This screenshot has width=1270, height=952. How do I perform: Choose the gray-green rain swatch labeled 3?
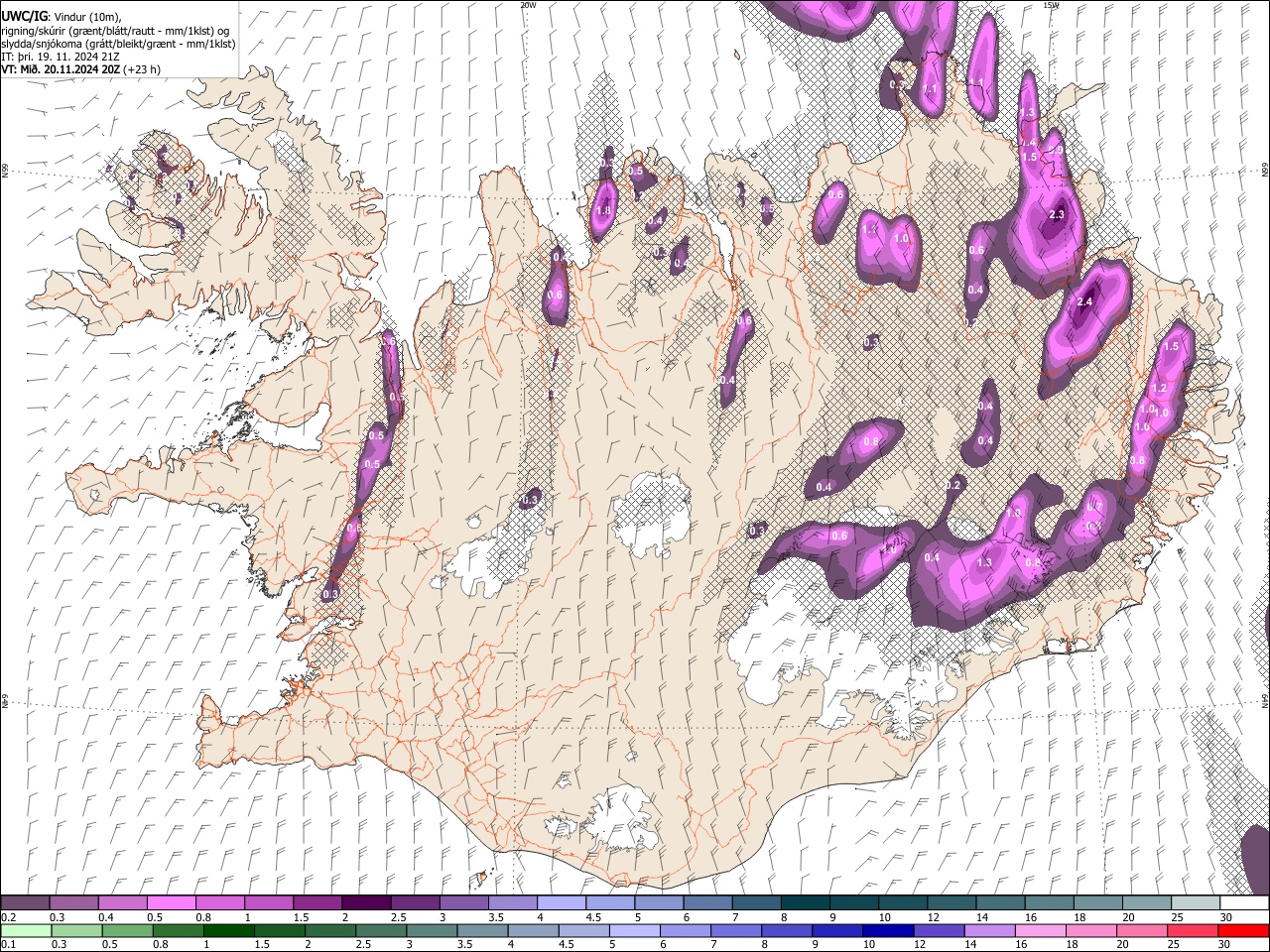point(432,930)
